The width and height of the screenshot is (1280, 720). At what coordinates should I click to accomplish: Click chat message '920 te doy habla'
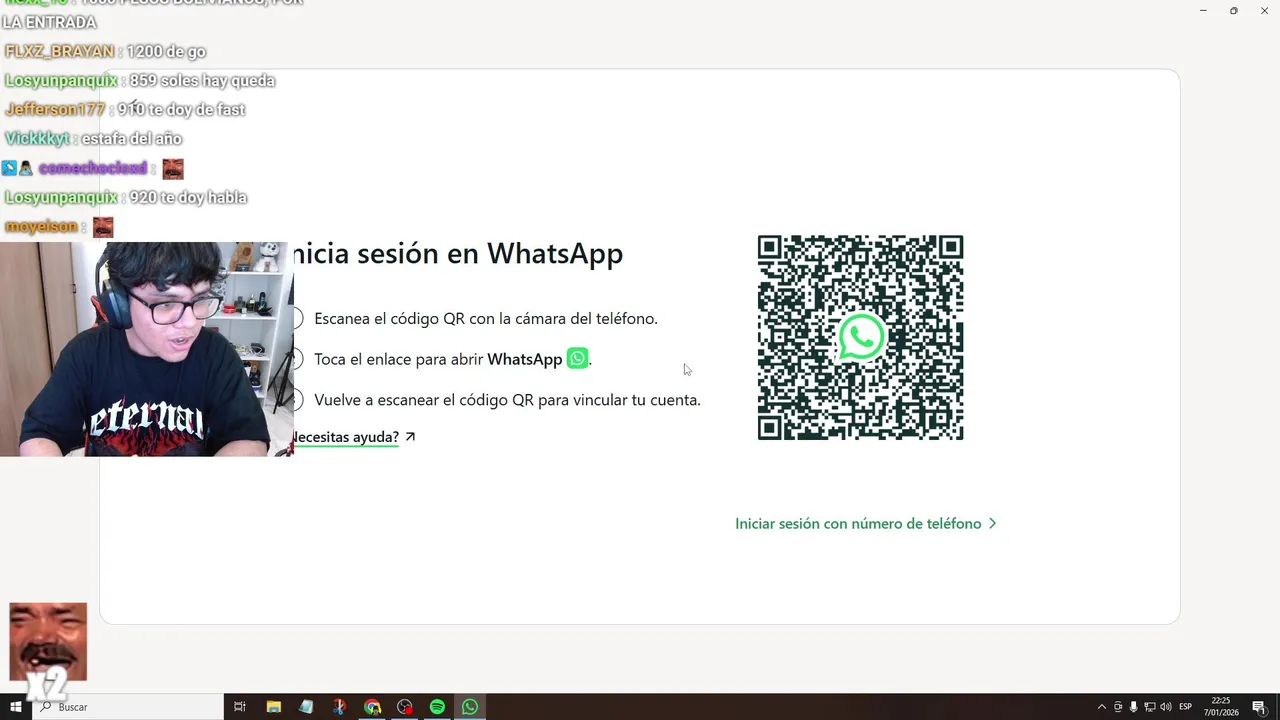188,198
